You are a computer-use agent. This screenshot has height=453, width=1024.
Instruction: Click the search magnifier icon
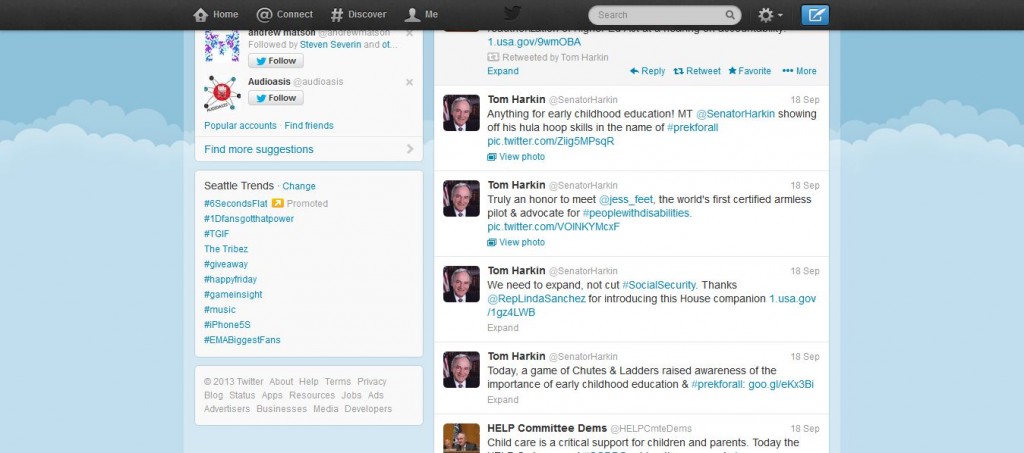pyautogui.click(x=730, y=14)
